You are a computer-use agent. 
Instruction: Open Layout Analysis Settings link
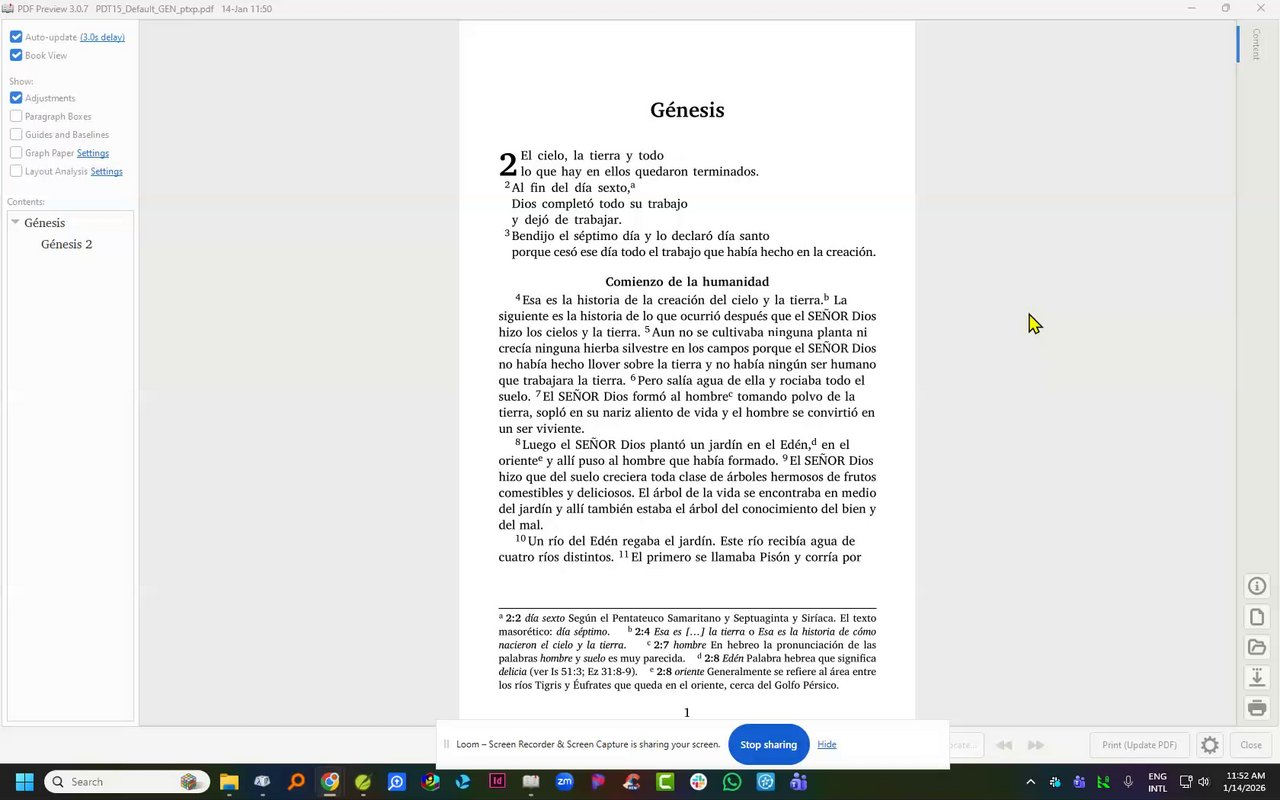[106, 171]
